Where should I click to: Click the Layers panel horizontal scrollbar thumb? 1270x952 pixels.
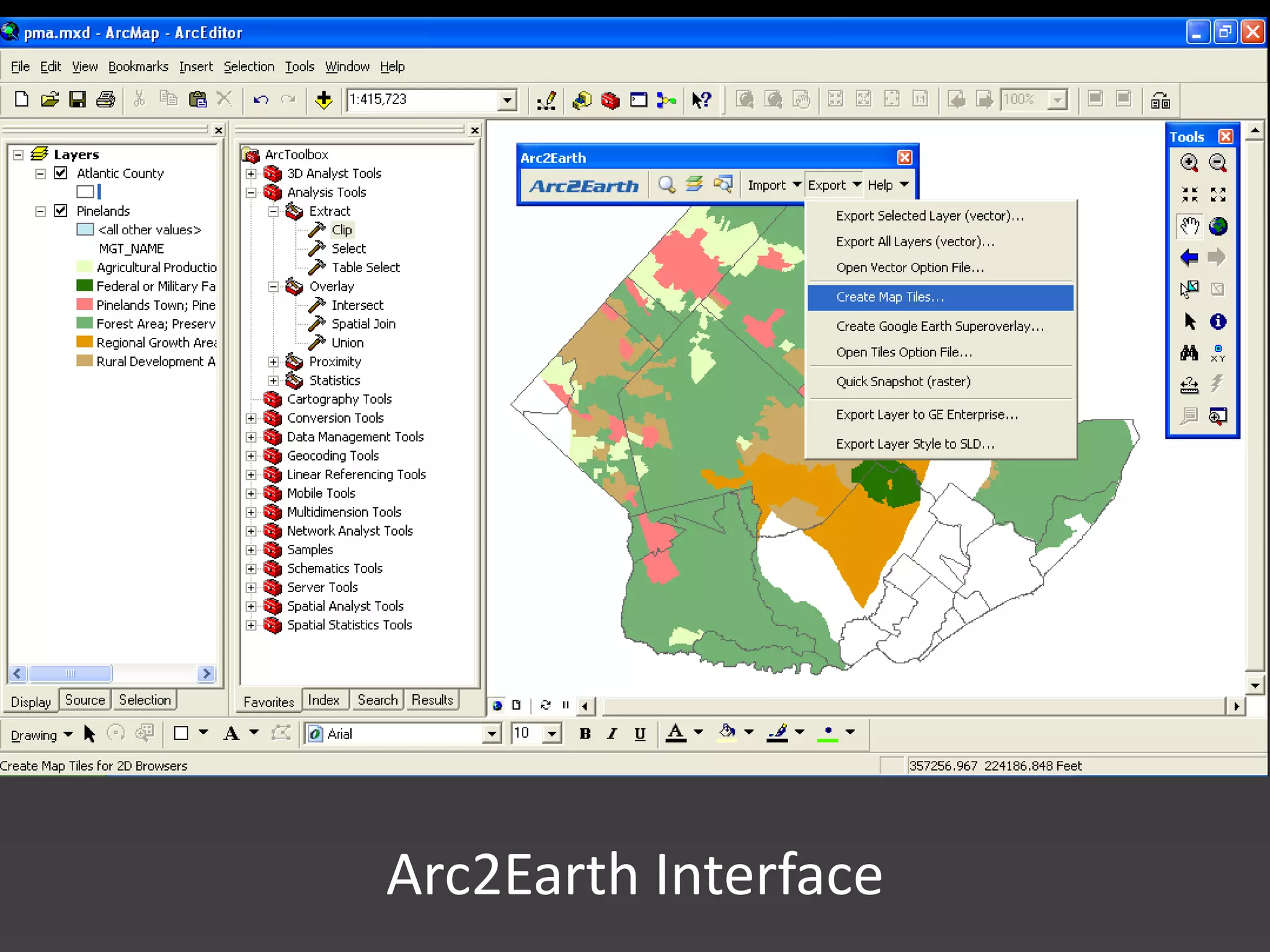pos(71,673)
